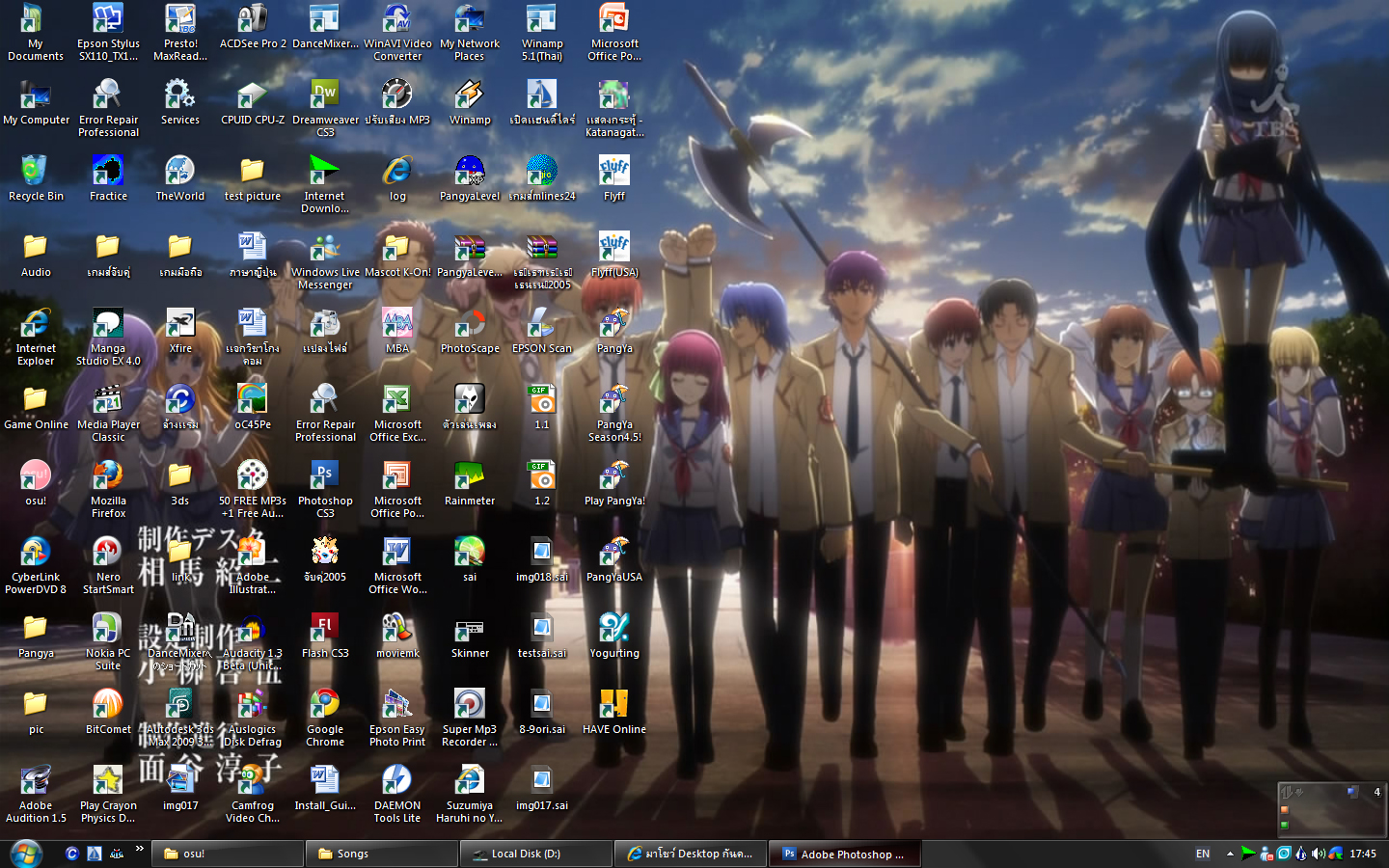Launch Rainmeter
The image size is (1389, 868).
[x=470, y=483]
